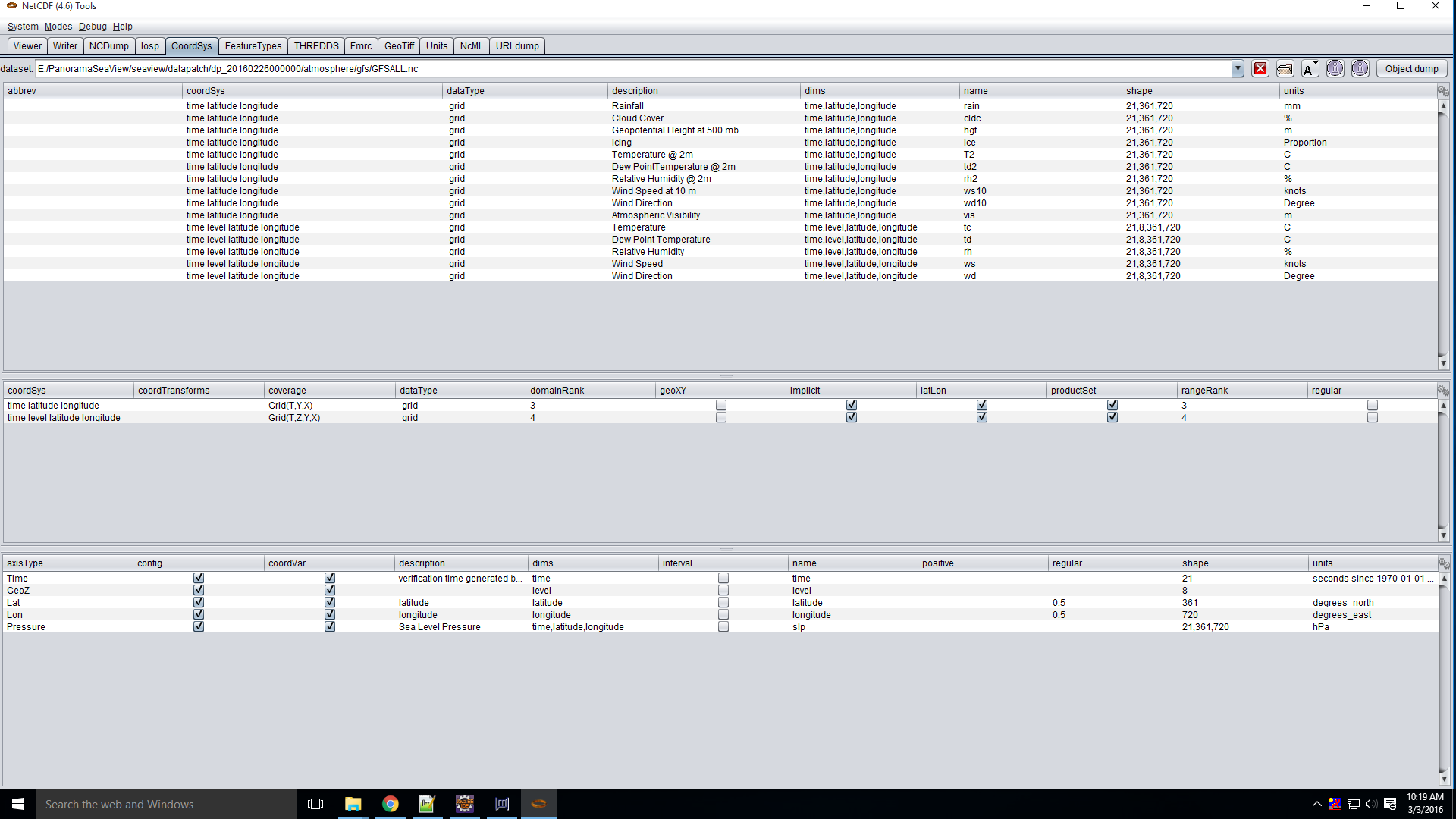Click the Object dump button

click(x=1411, y=69)
